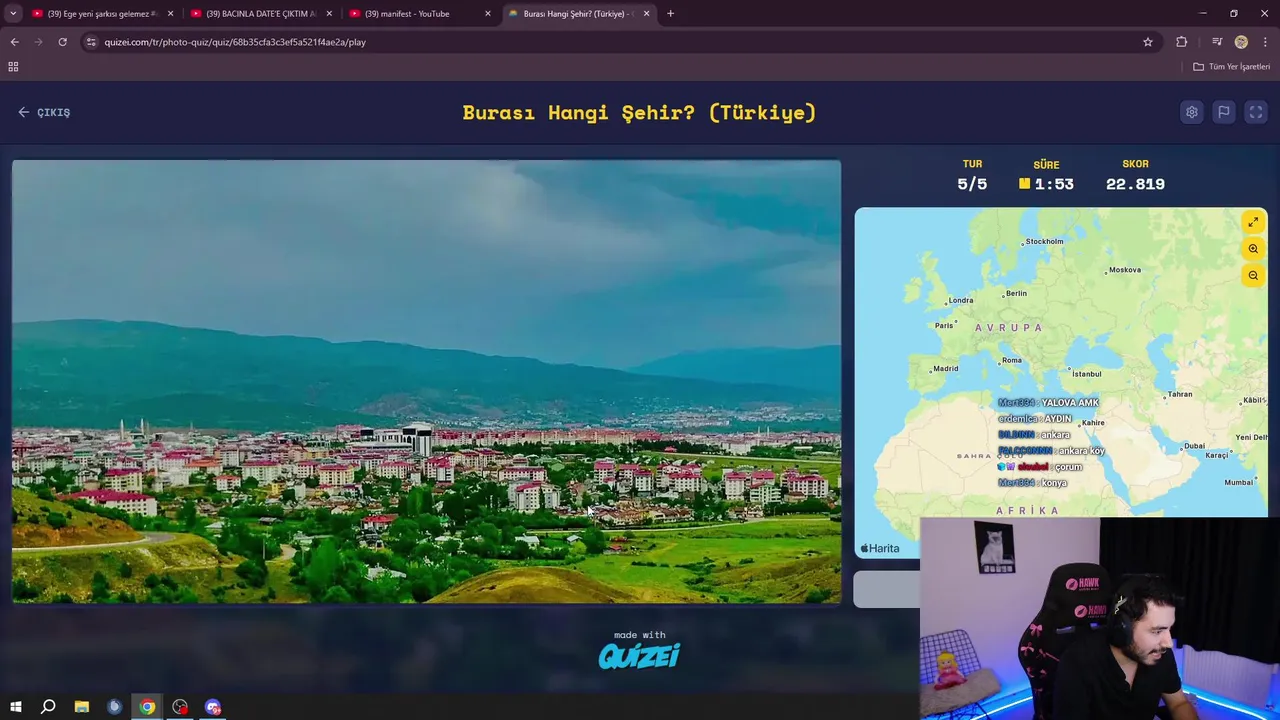Zoom out on the map

pos(1253,275)
